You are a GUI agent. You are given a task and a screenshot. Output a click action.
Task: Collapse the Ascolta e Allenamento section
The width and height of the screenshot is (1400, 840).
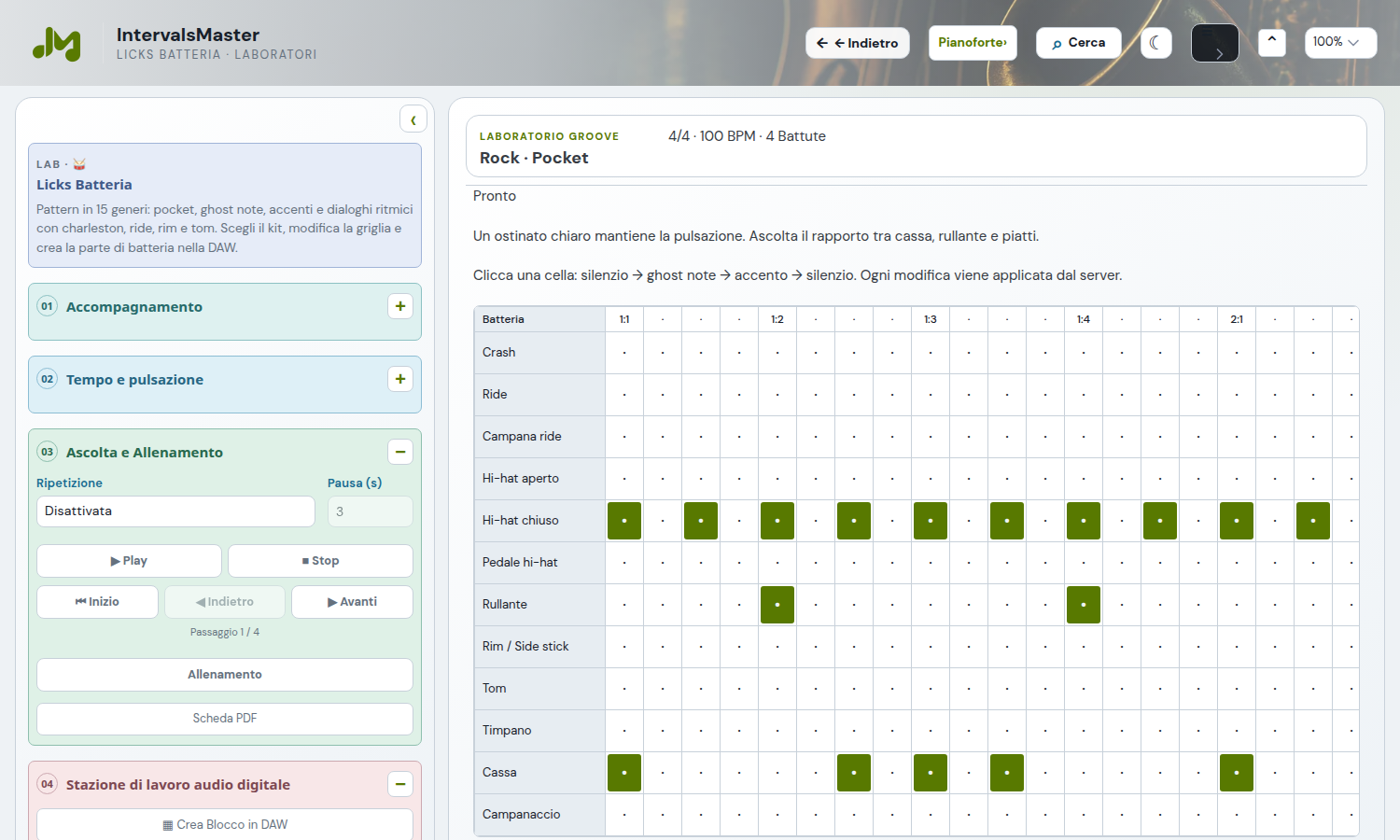[x=400, y=452]
